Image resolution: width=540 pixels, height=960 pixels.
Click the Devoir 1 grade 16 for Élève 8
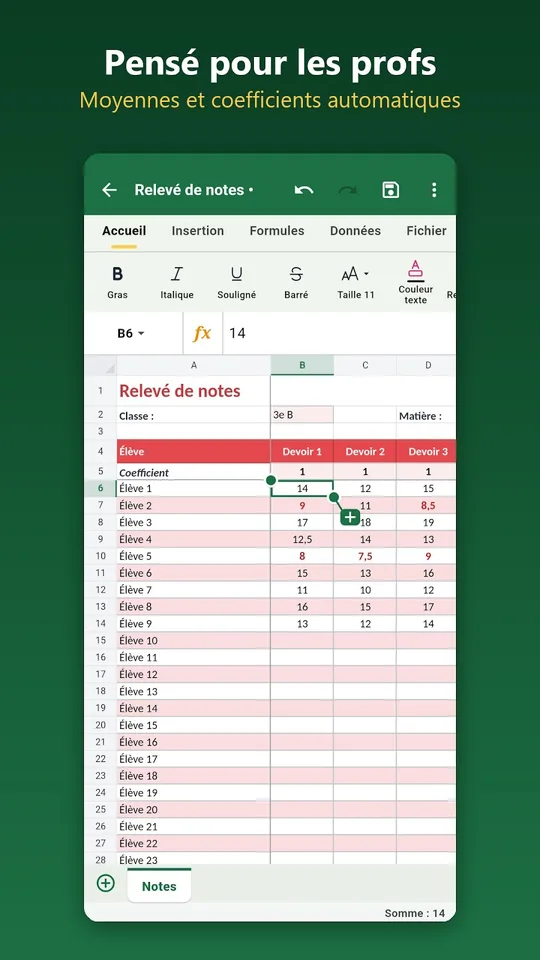[302, 607]
